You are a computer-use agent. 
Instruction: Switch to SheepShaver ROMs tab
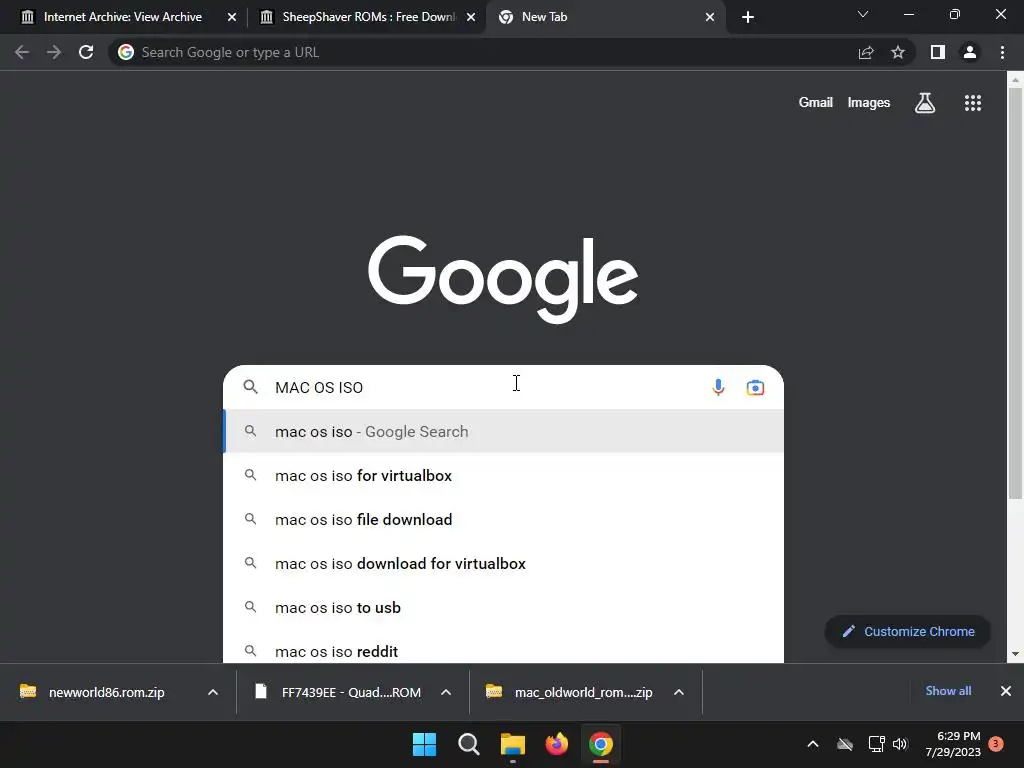(x=368, y=17)
